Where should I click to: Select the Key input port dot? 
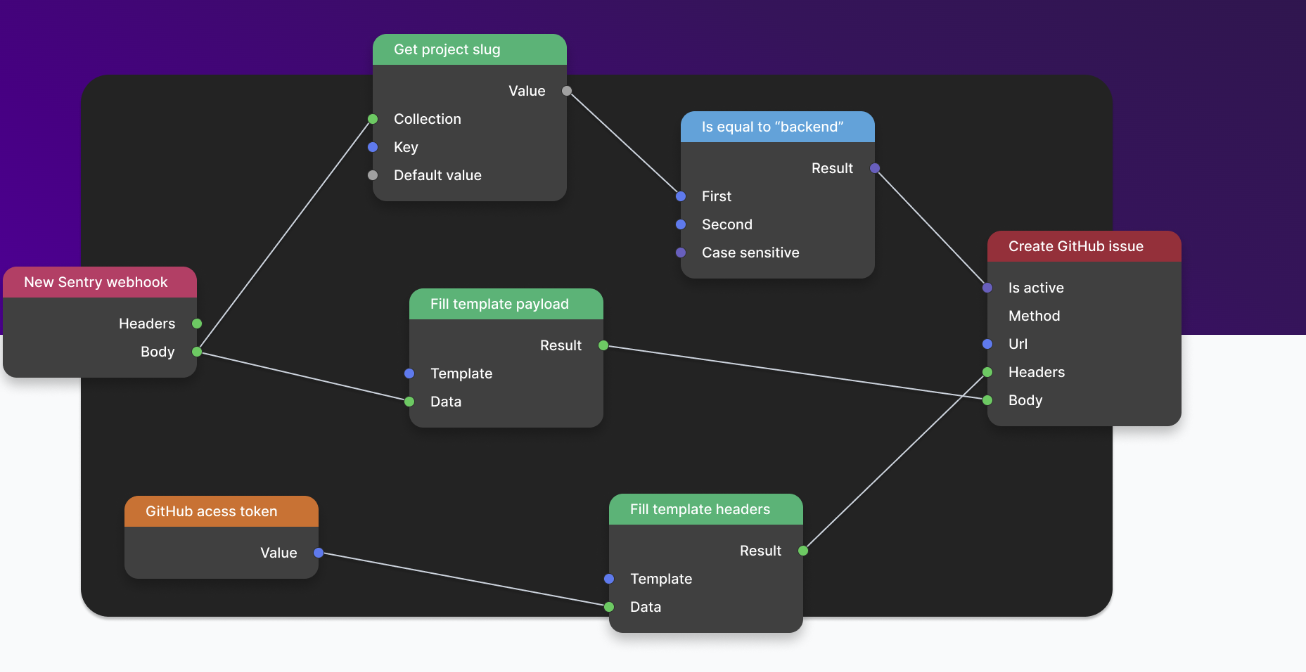(373, 147)
